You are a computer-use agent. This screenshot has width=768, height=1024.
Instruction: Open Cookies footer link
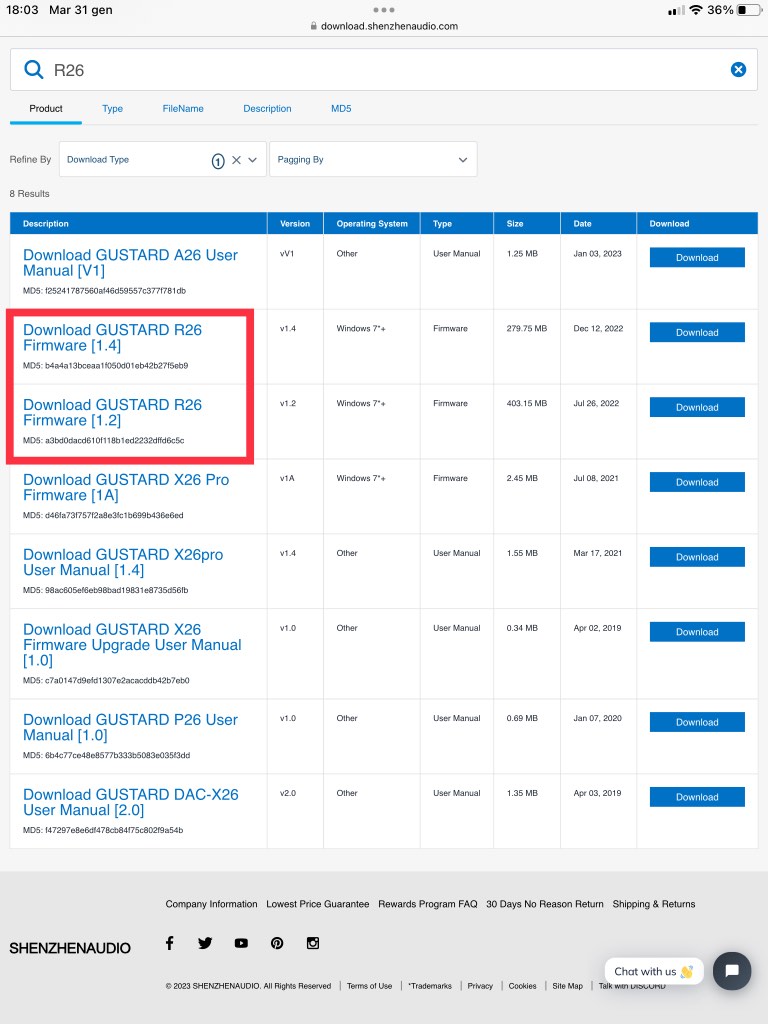(522, 985)
